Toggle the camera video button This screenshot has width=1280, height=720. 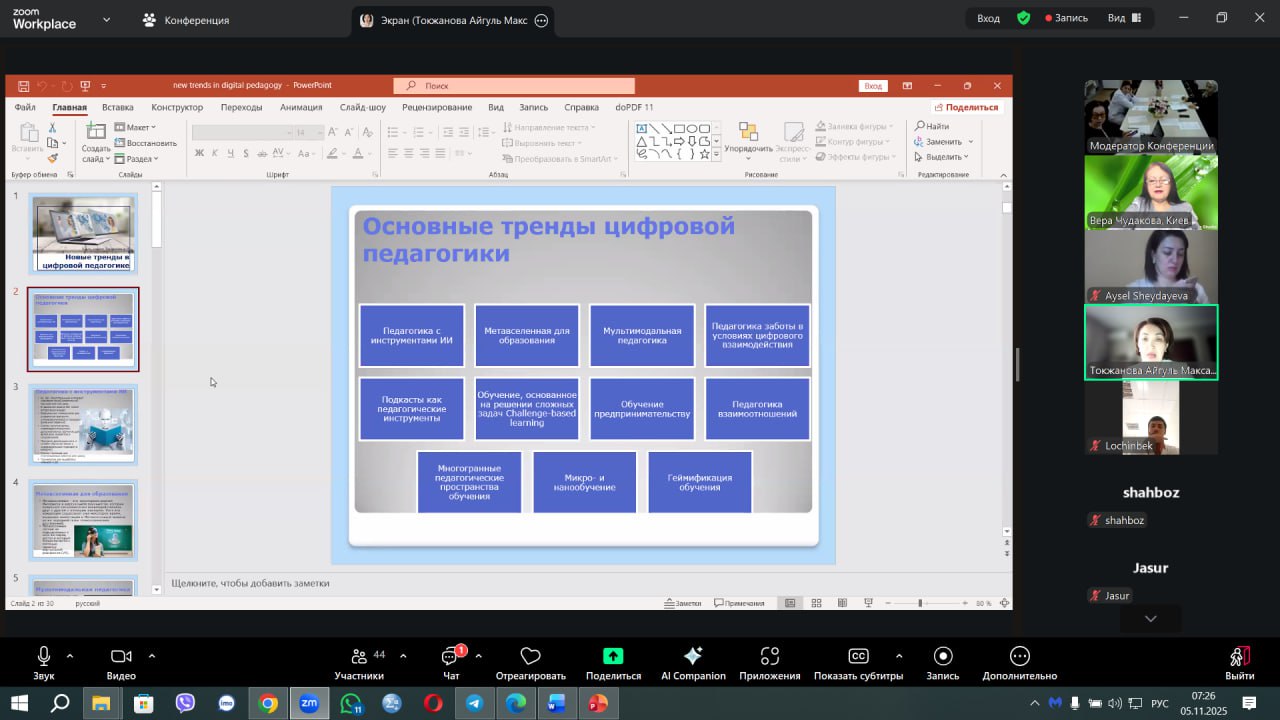click(121, 657)
